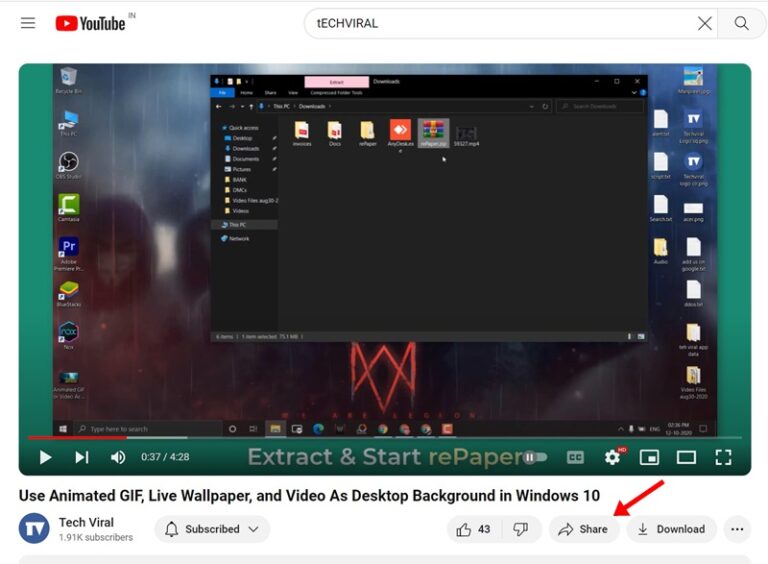Open the Tech Viral channel name link

coord(86,522)
